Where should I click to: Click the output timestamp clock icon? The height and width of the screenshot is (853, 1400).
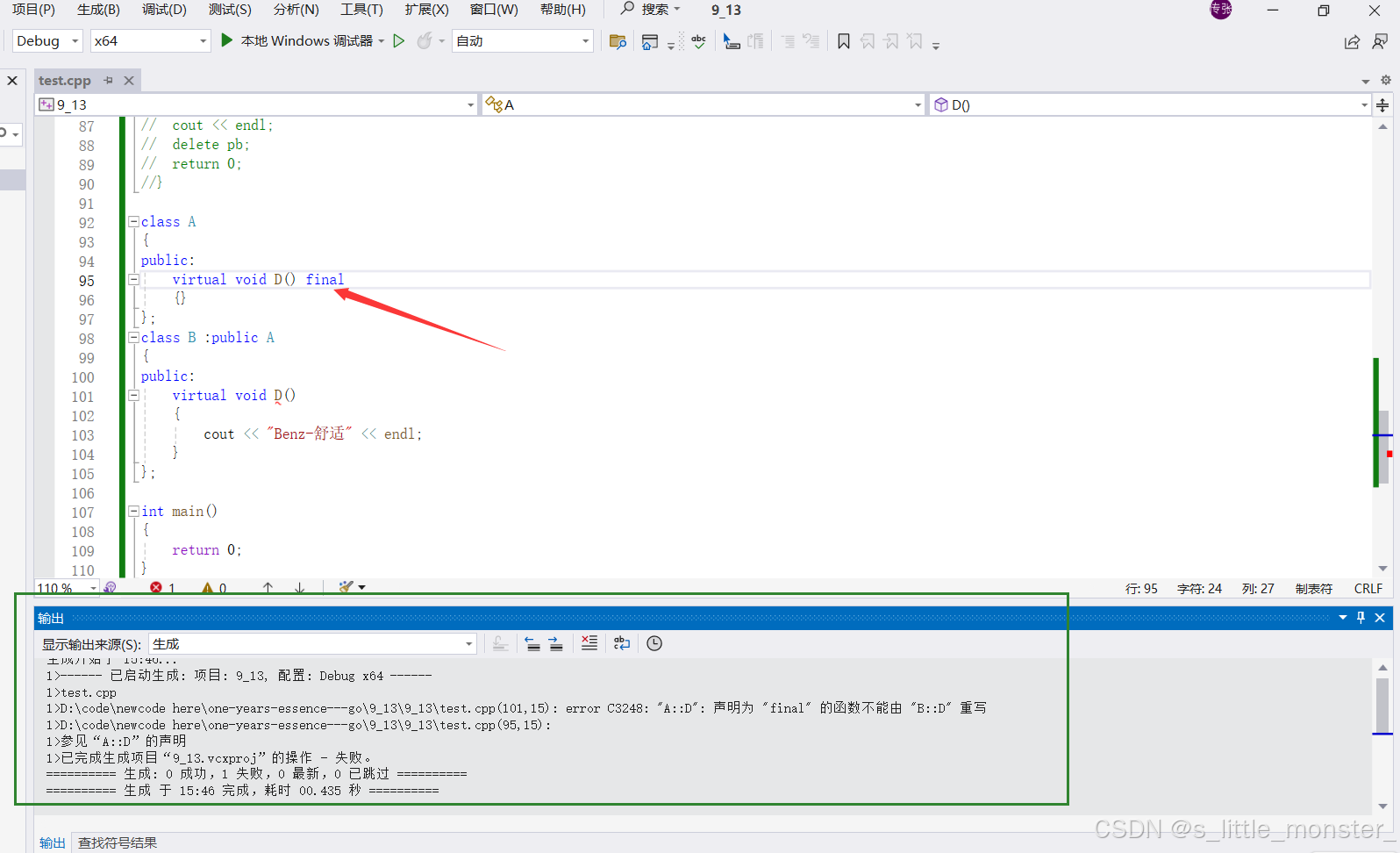(654, 643)
